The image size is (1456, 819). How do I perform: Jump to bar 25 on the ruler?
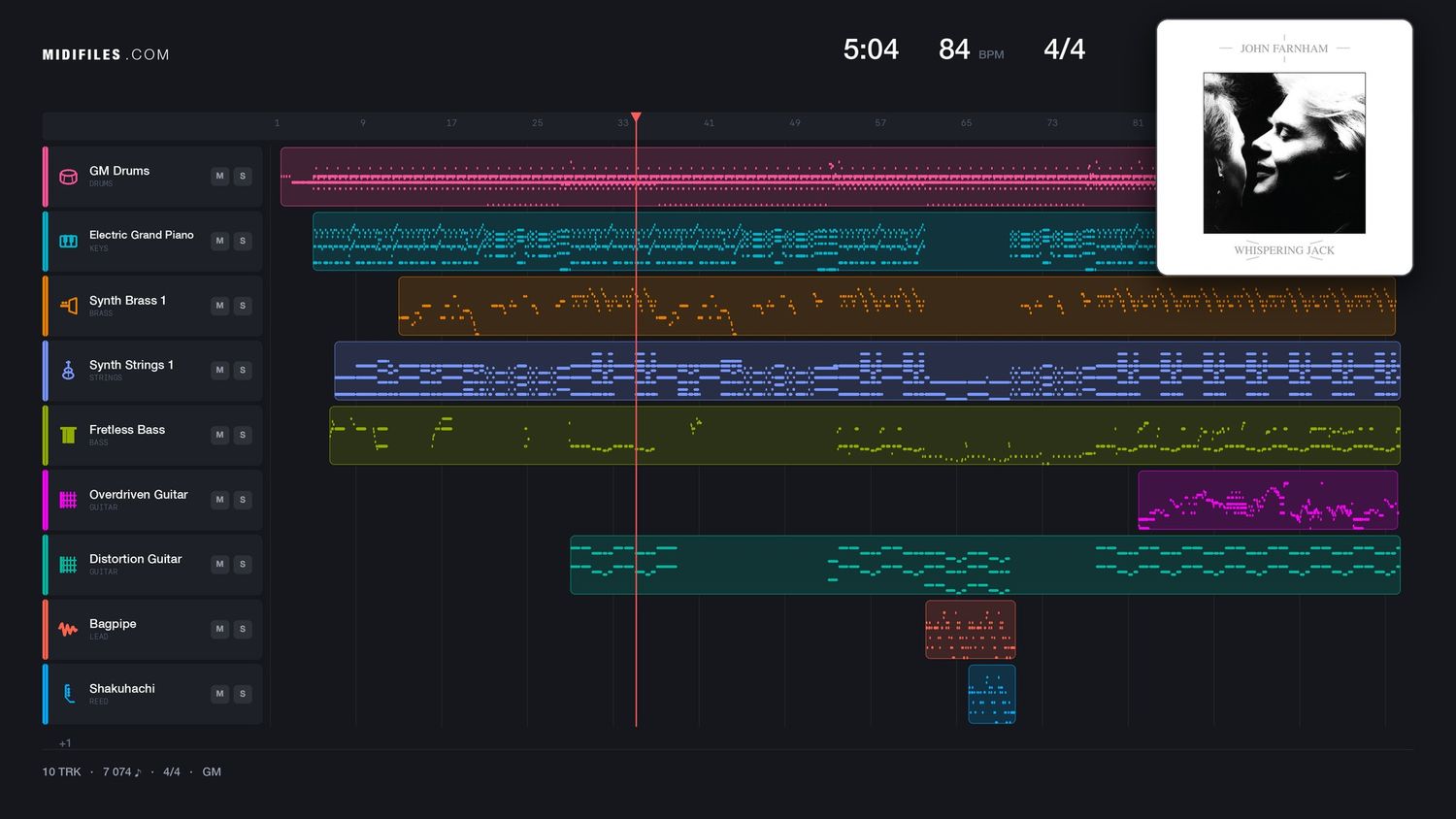[537, 123]
